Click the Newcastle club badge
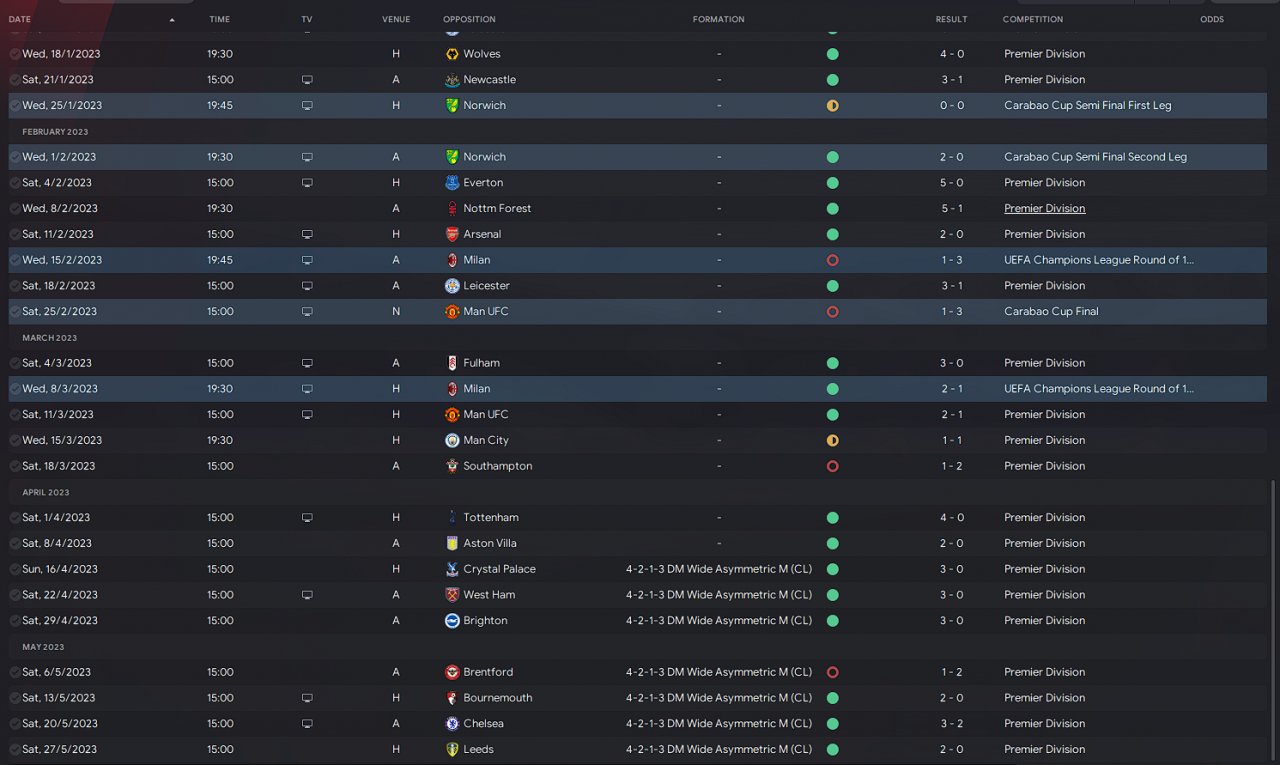Image resolution: width=1280 pixels, height=765 pixels. click(452, 80)
